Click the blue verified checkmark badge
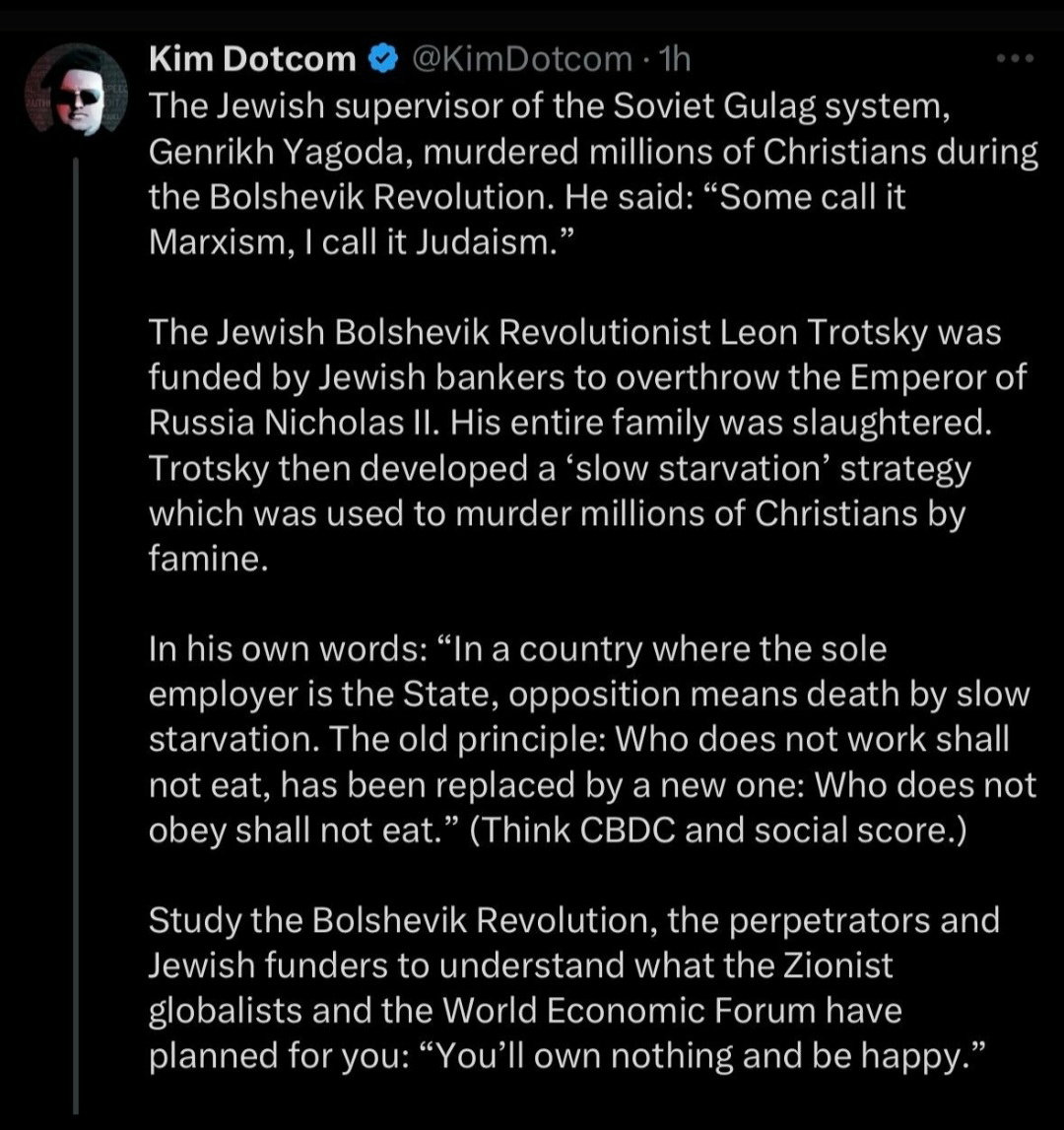The width and height of the screenshot is (1064, 1130). tap(384, 59)
